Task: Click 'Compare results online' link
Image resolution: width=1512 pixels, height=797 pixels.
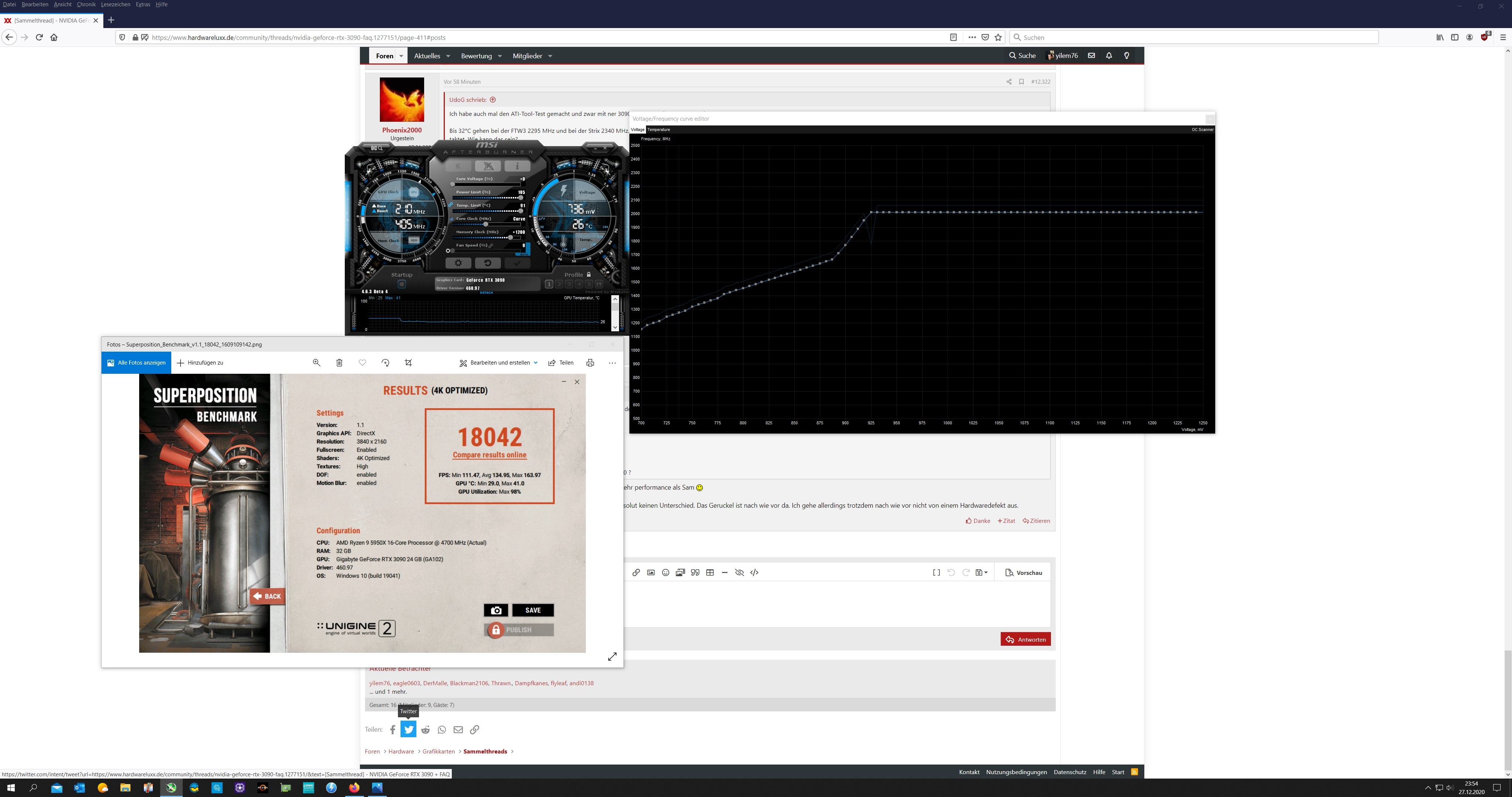Action: [489, 455]
